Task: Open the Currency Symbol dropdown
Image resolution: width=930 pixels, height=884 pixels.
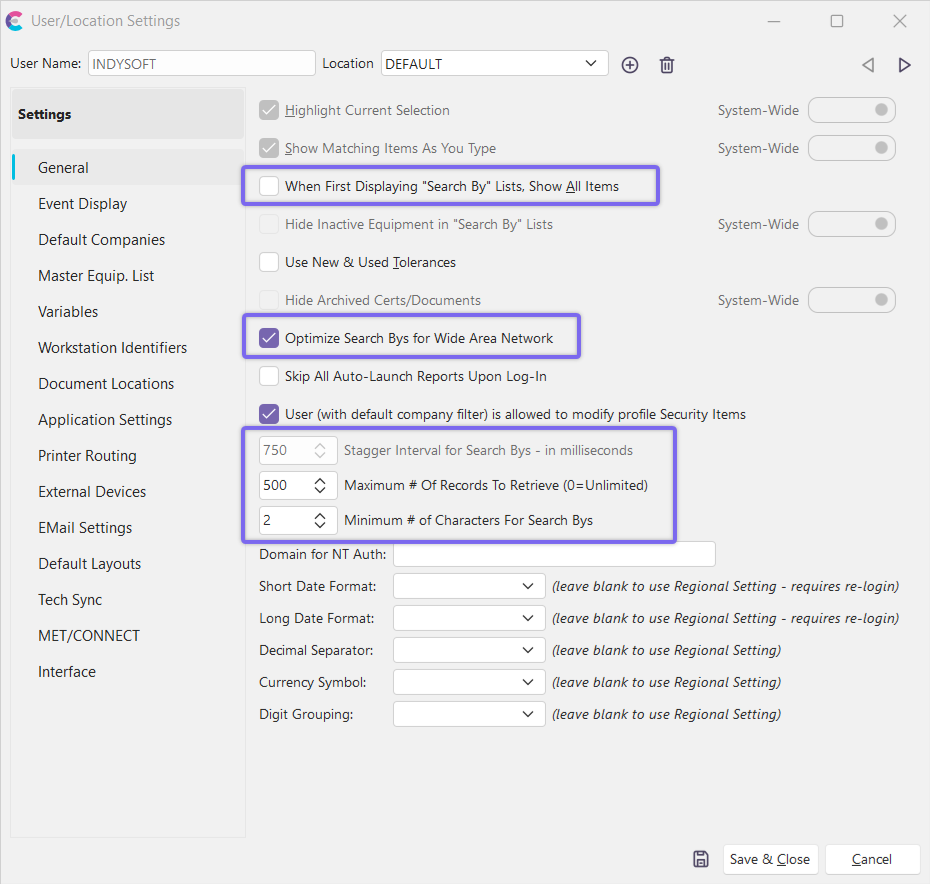Action: point(528,682)
